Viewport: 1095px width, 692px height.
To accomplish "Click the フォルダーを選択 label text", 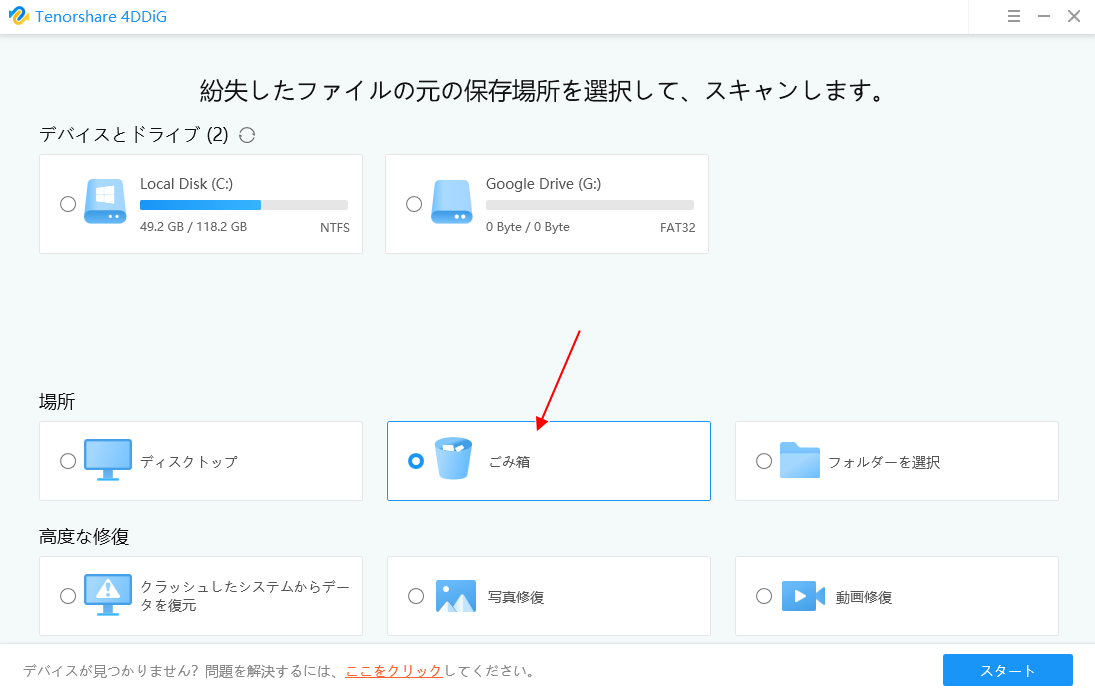I will click(x=884, y=462).
